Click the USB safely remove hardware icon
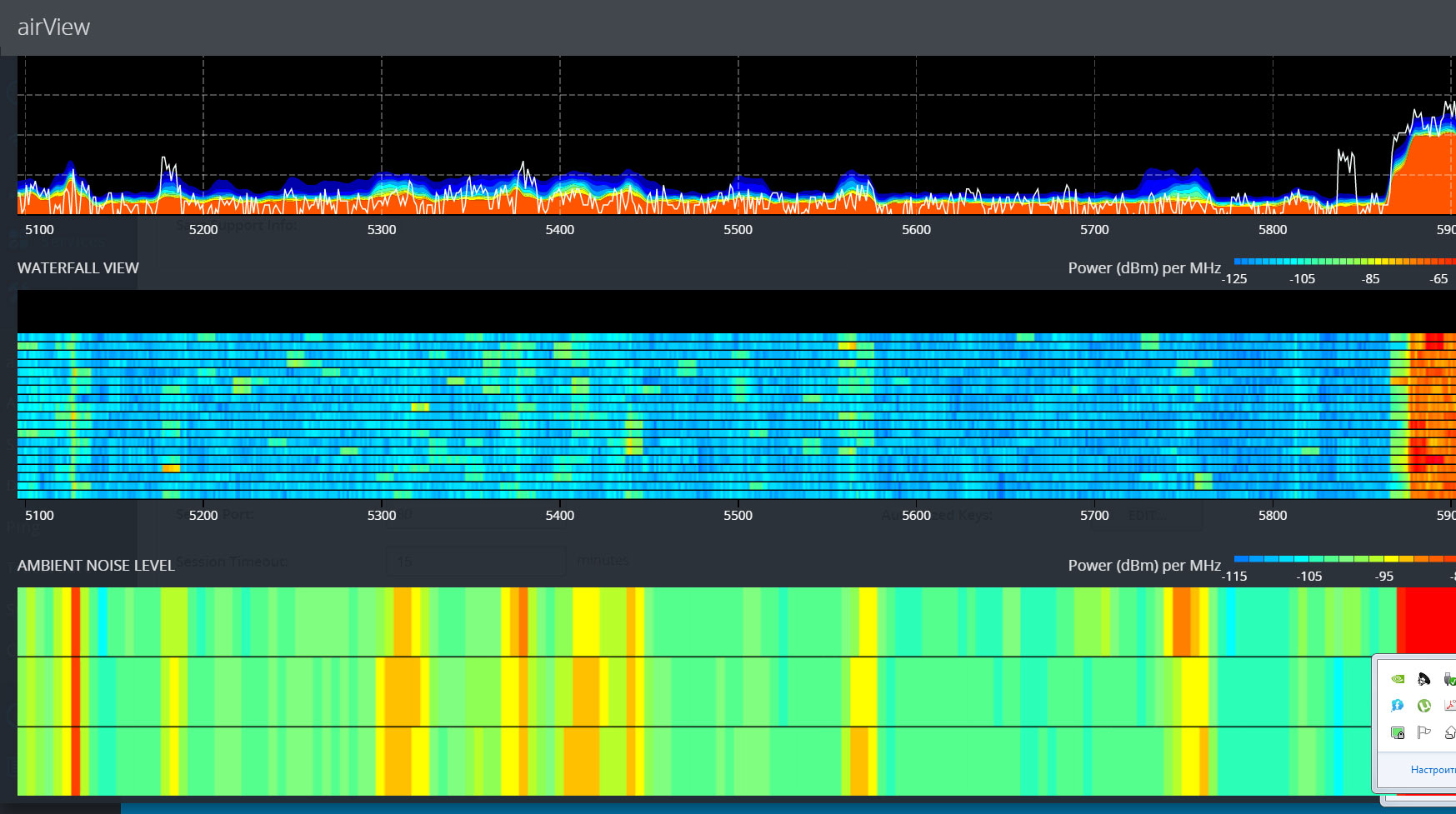Image resolution: width=1456 pixels, height=814 pixels. [1449, 679]
